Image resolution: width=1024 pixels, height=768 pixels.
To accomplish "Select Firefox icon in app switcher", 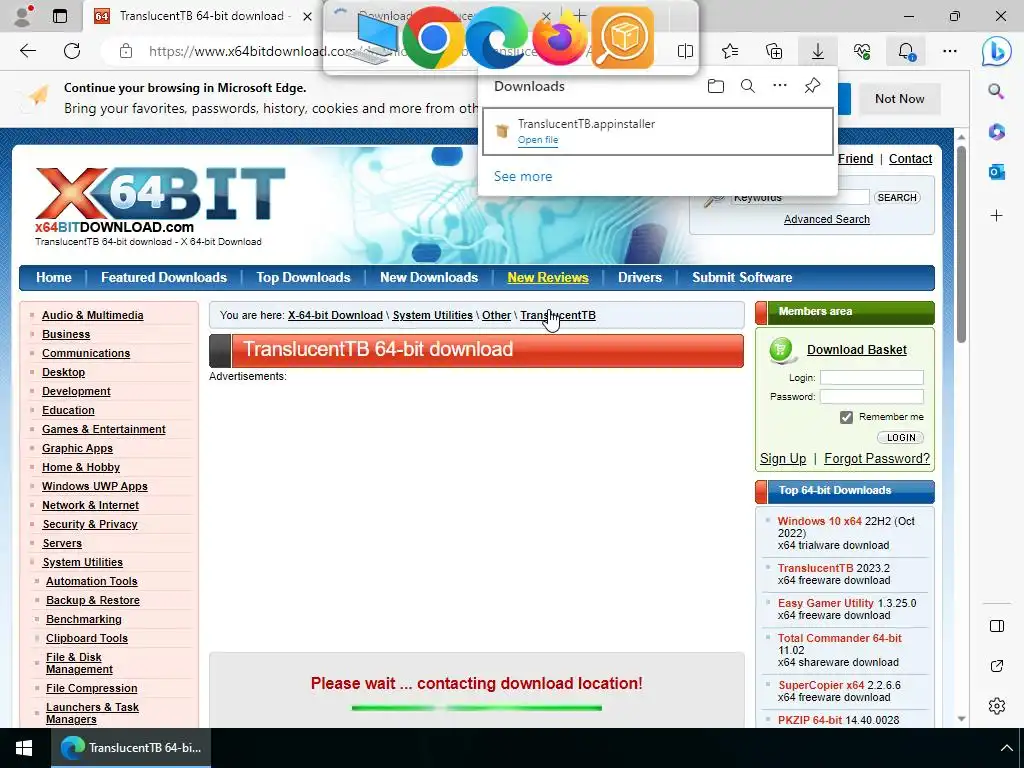I will click(560, 38).
